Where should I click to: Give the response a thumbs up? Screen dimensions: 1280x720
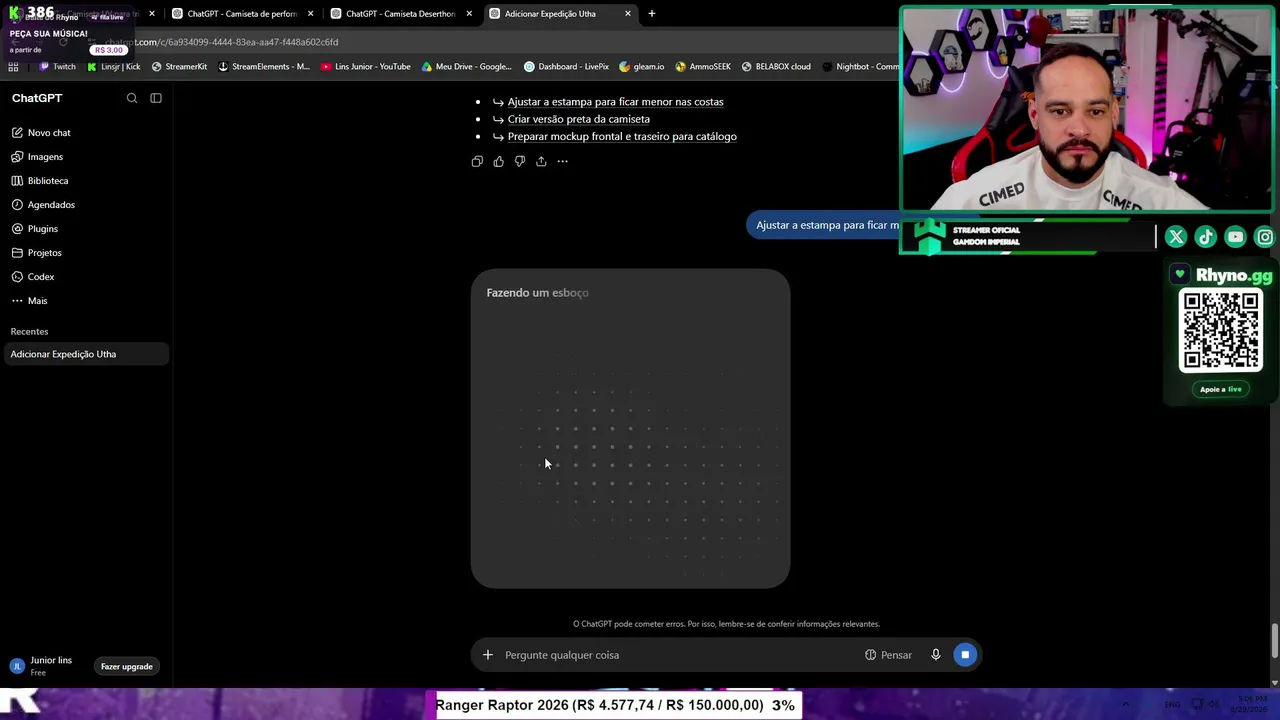(x=499, y=161)
